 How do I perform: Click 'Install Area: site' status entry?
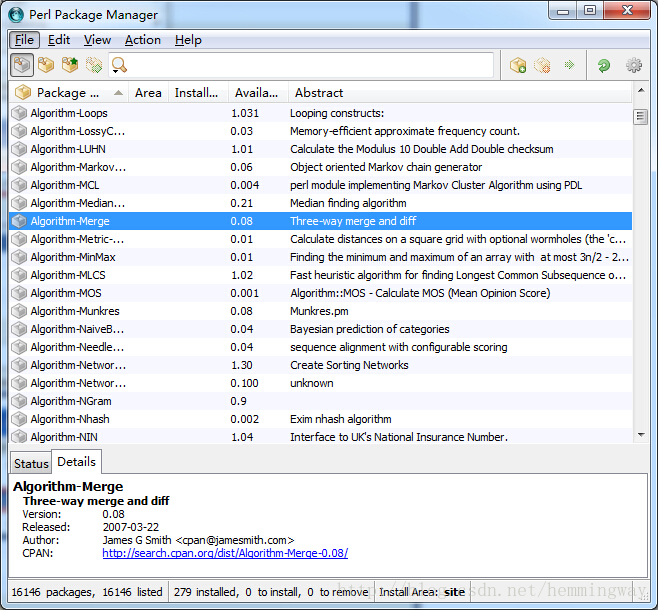(x=422, y=592)
